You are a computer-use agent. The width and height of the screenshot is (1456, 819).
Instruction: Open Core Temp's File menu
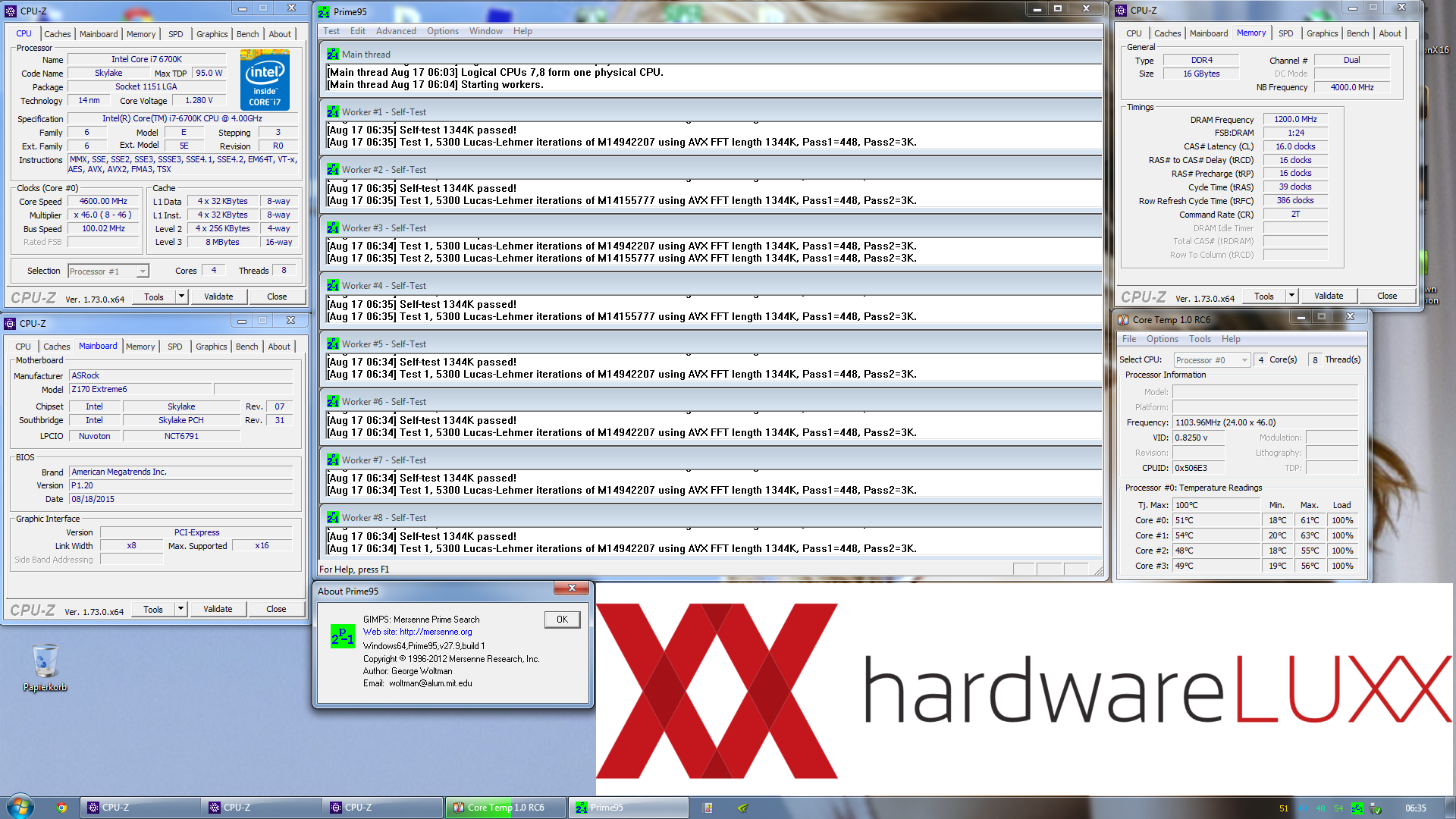(x=1129, y=339)
